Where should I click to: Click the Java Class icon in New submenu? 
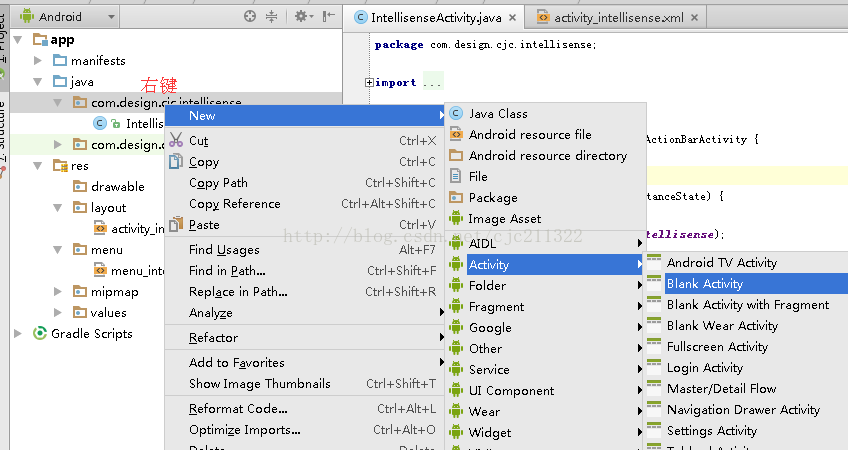click(456, 114)
